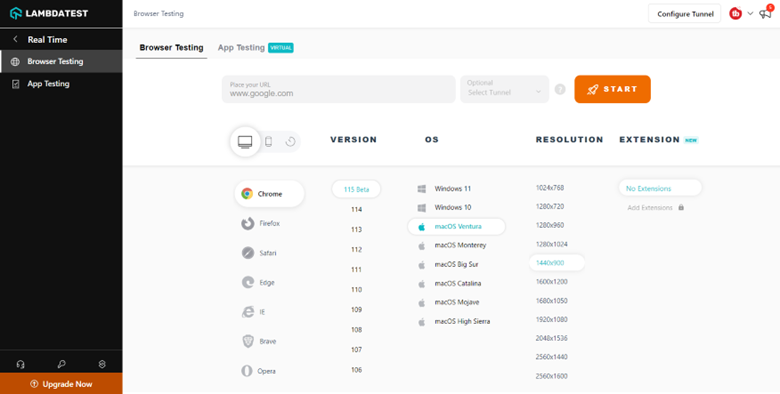
Task: Select macOS Monterey OS
Action: (452, 245)
